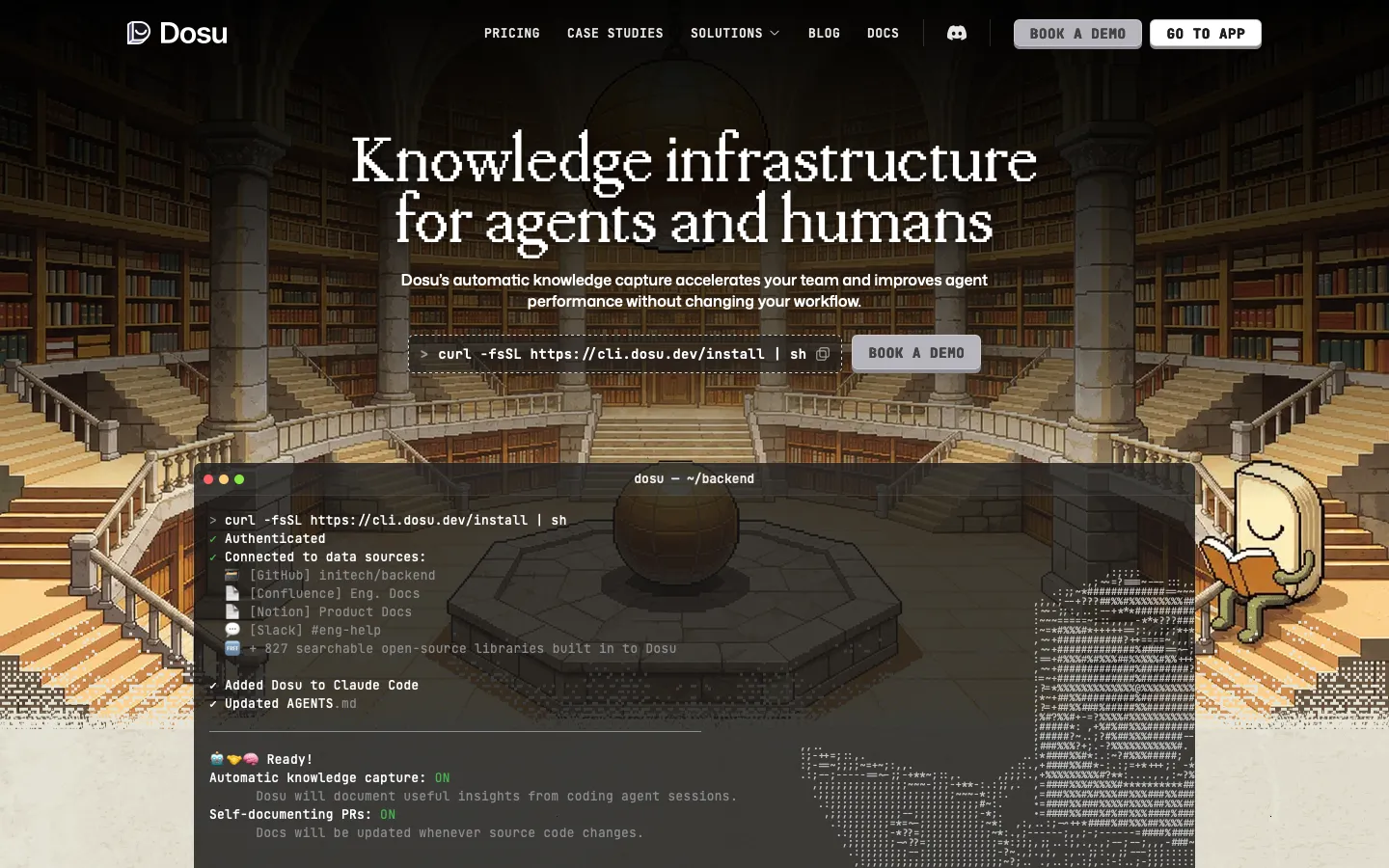The height and width of the screenshot is (868, 1389).
Task: Click the document icon beside [Confluence] Eng. Docs
Action: point(231,593)
